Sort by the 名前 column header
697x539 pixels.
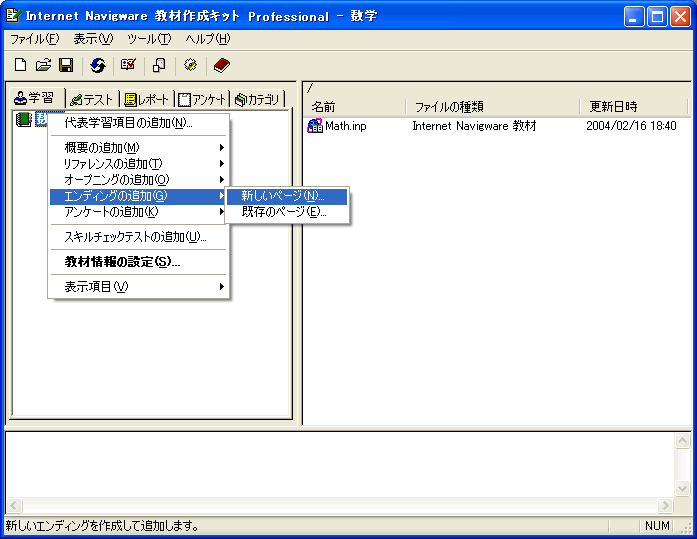click(355, 107)
